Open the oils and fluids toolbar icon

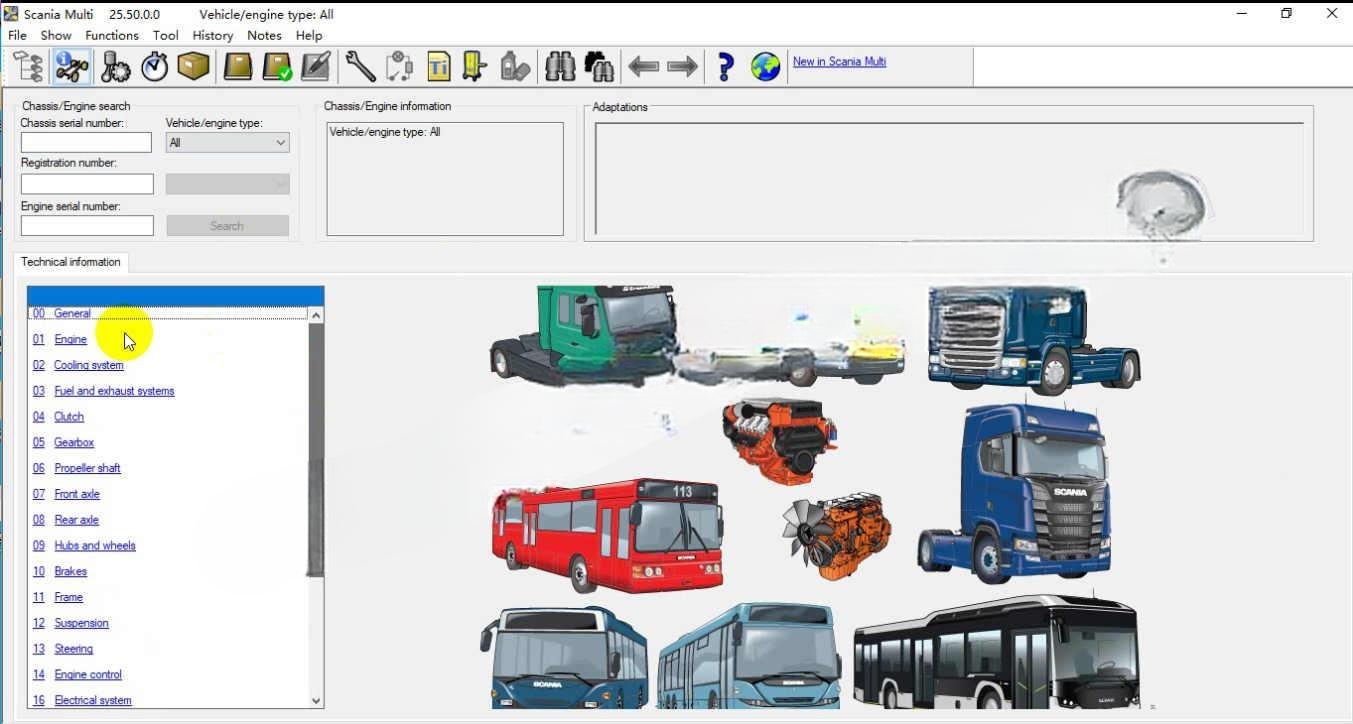click(x=514, y=65)
